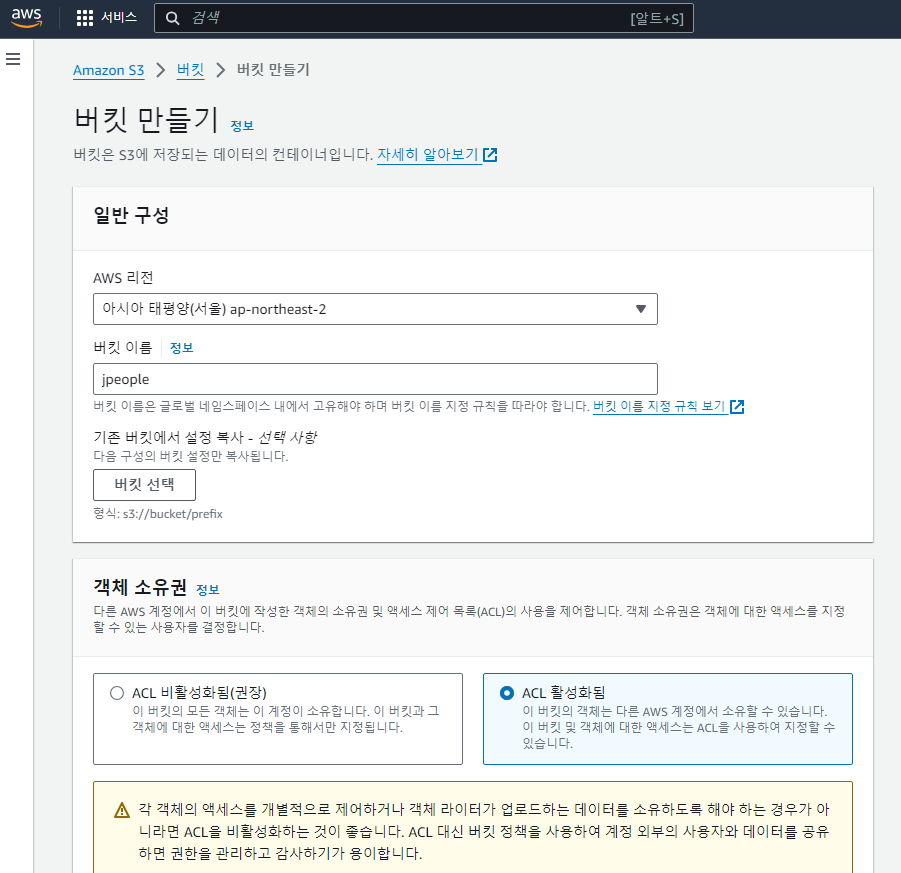
Task: Open the hamburger side navigation menu
Action: 13,59
